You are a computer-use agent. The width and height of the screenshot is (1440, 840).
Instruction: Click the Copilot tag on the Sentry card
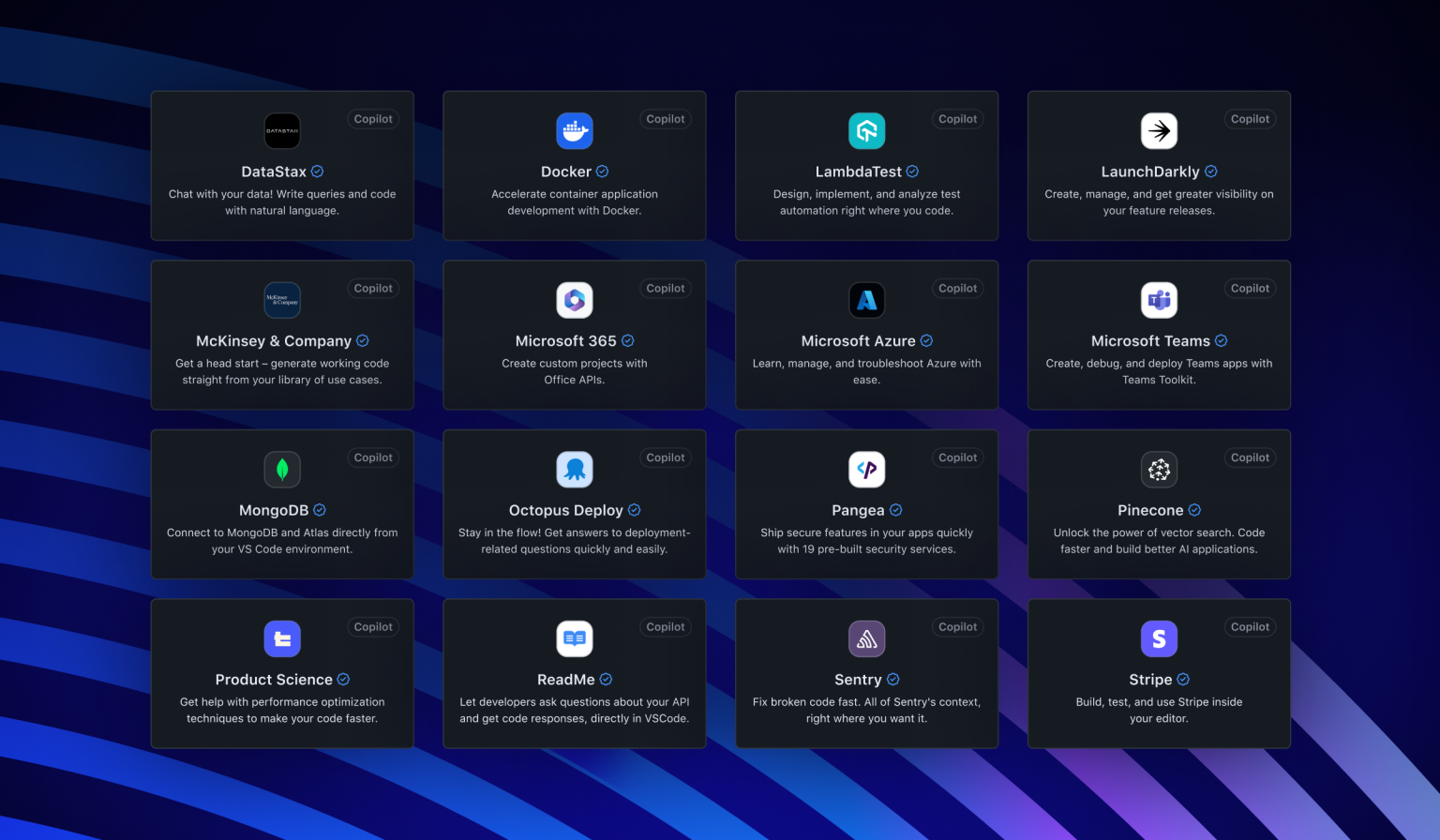tap(957, 626)
